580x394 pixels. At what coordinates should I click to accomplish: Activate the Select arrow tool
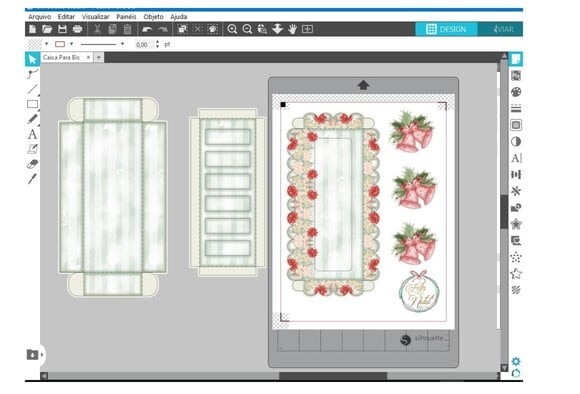coord(33,59)
